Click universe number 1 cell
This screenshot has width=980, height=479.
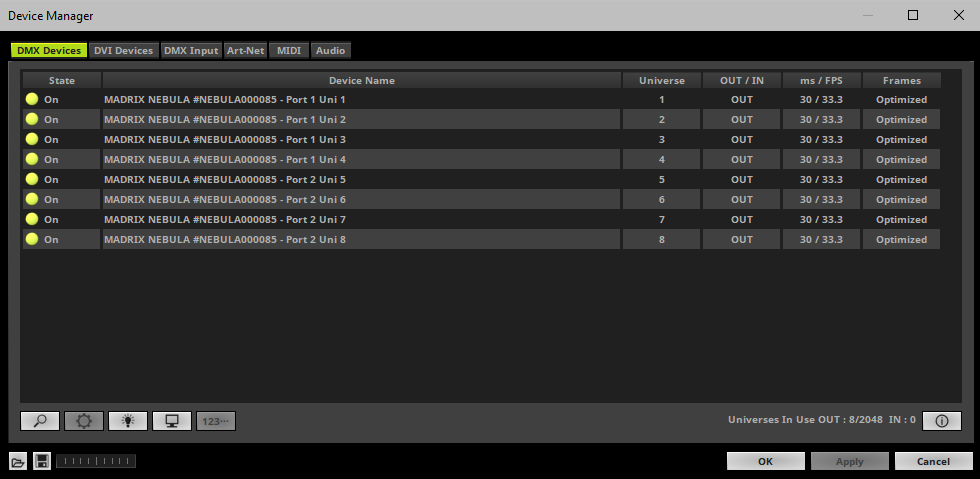tap(661, 99)
